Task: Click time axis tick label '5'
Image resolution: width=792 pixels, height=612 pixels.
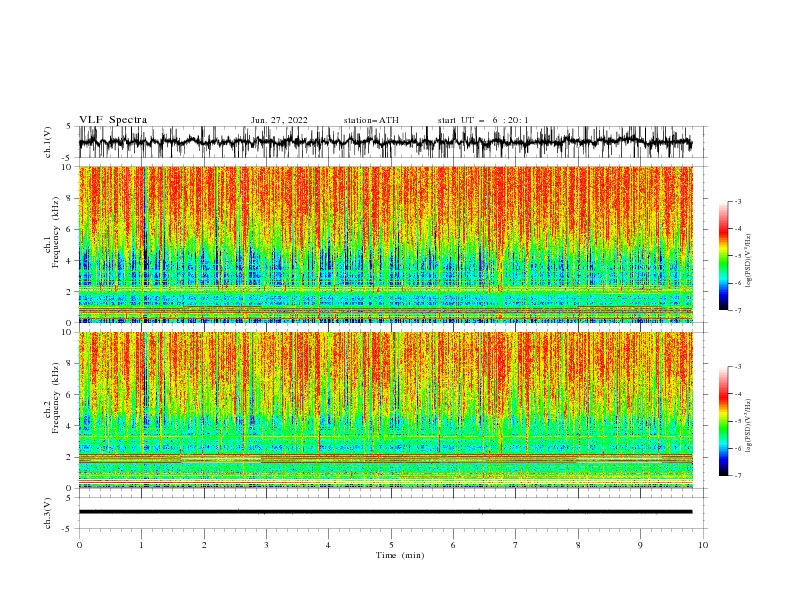Action: pyautogui.click(x=391, y=545)
